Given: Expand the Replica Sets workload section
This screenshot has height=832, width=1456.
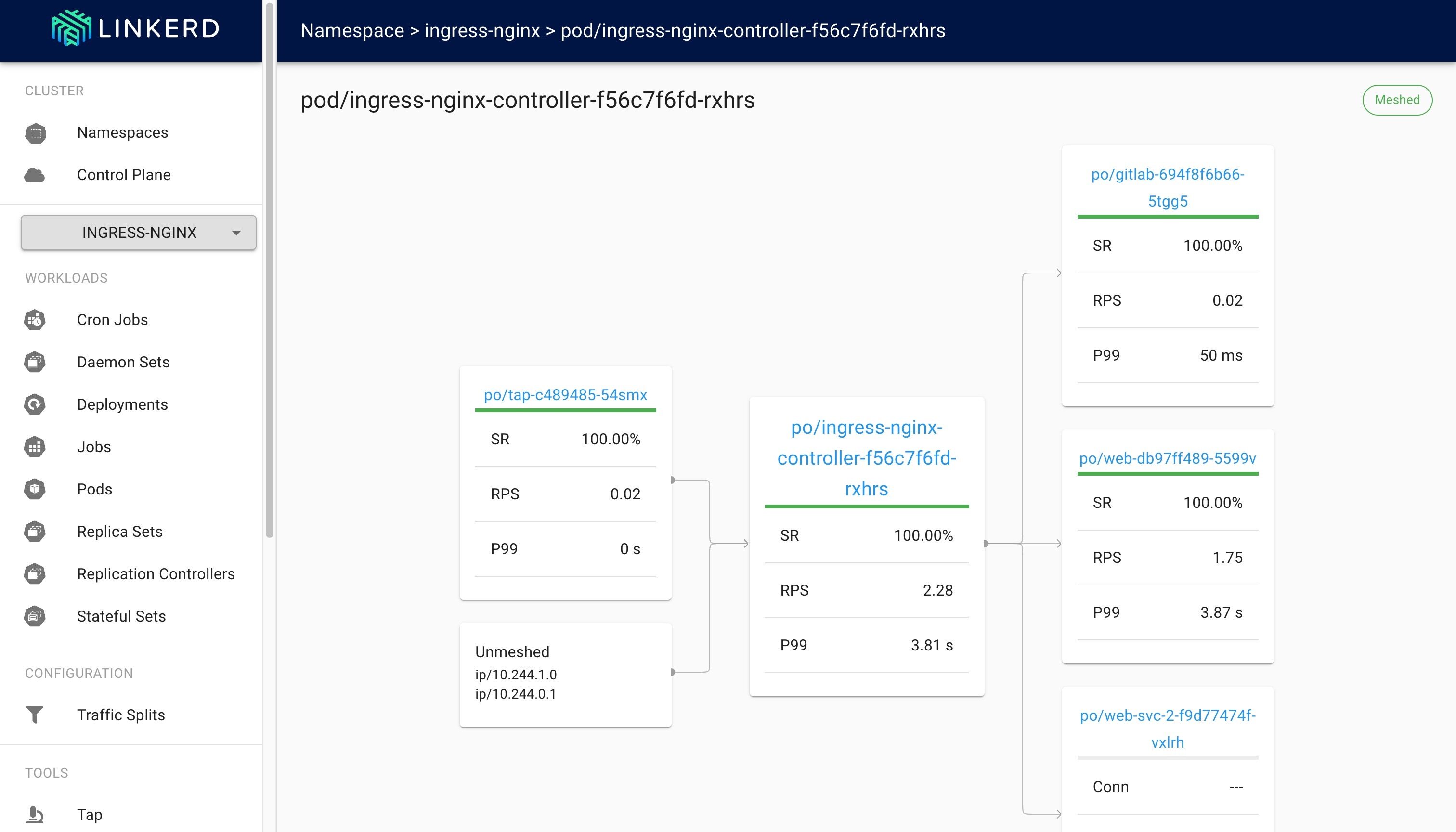Looking at the screenshot, I should [x=120, y=531].
